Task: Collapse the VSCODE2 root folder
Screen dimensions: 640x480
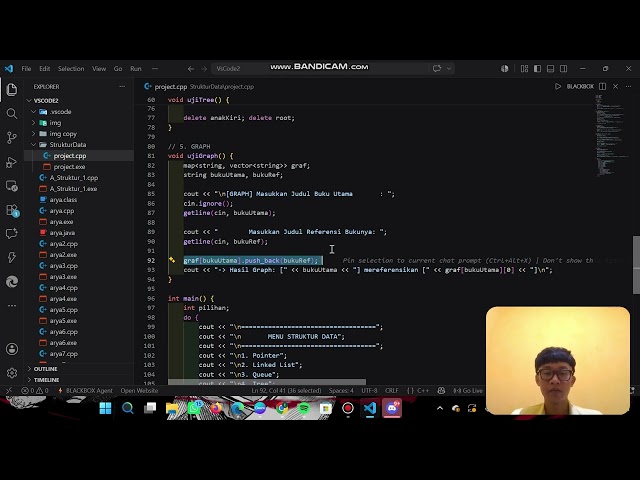Action: (x=29, y=100)
